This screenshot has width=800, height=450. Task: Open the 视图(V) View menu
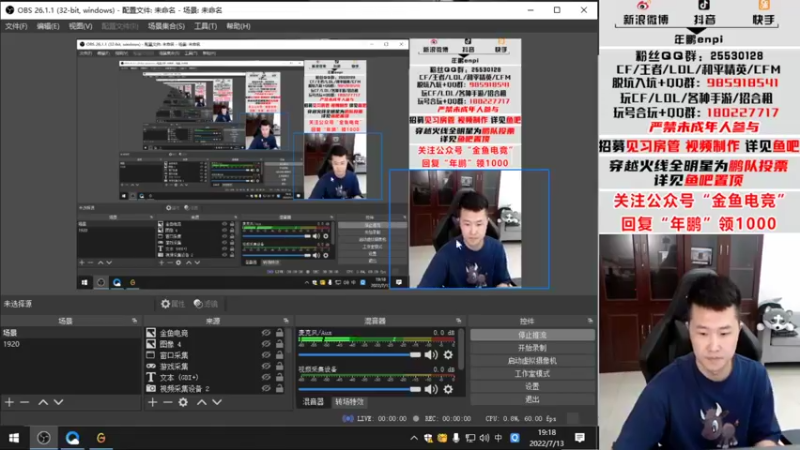[81, 26]
